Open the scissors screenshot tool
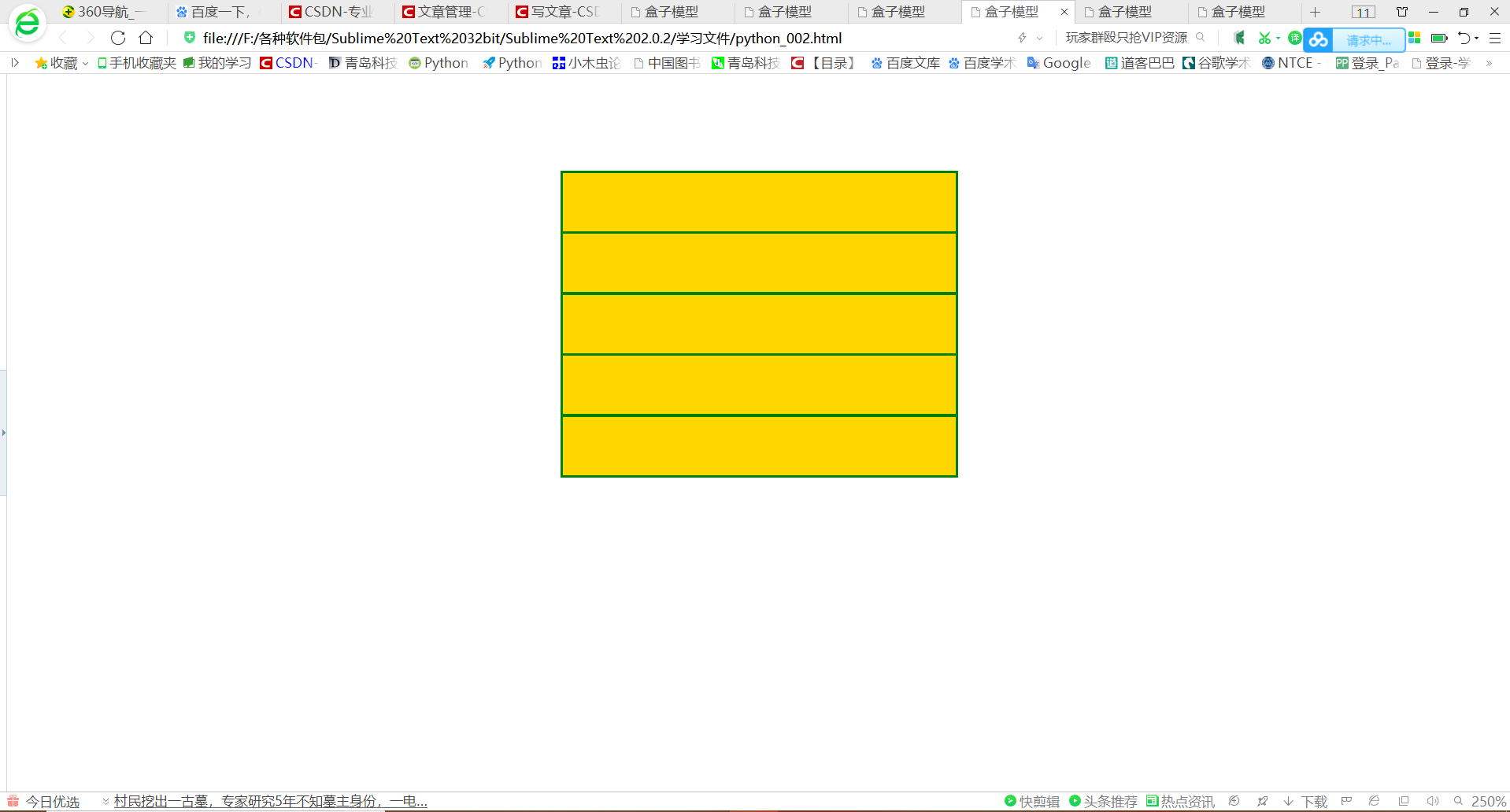The image size is (1510, 812). 1264,38
